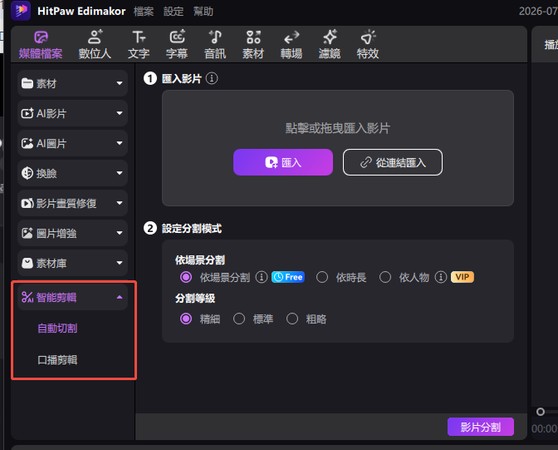
Task: Click the 圖片增強 image enhance icon
Action: click(27, 233)
